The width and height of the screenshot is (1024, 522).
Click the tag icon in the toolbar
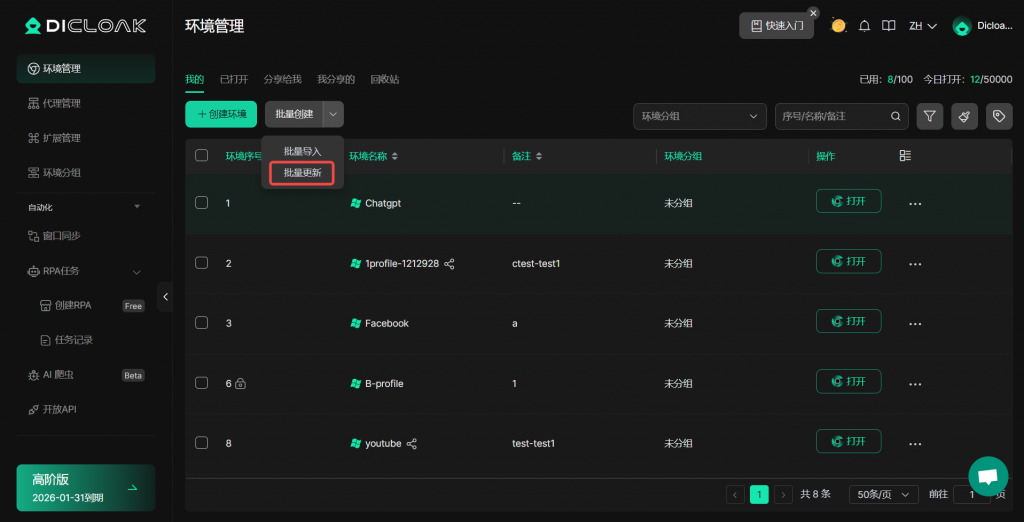[x=998, y=116]
